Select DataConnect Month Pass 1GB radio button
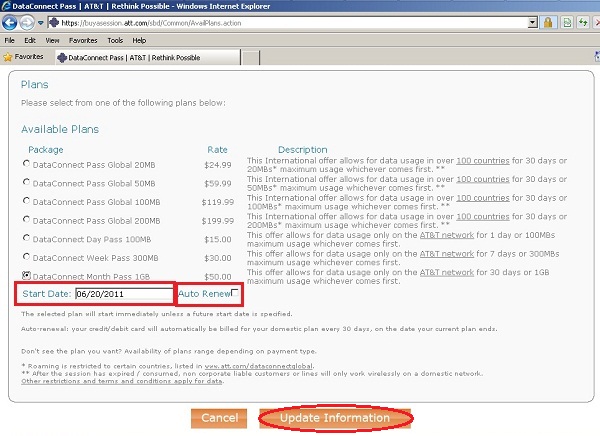Screen dimensions: 600x436 [26, 275]
